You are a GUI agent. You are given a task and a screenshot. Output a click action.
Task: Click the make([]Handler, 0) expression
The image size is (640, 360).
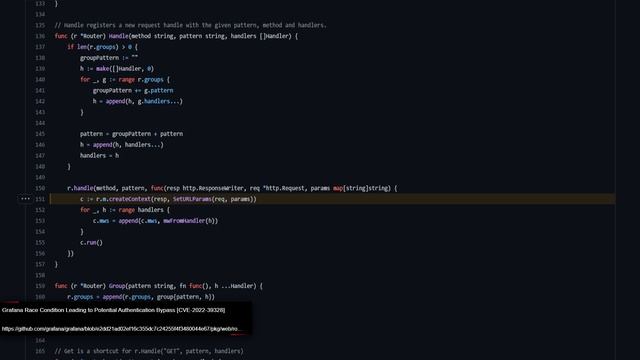(x=125, y=69)
